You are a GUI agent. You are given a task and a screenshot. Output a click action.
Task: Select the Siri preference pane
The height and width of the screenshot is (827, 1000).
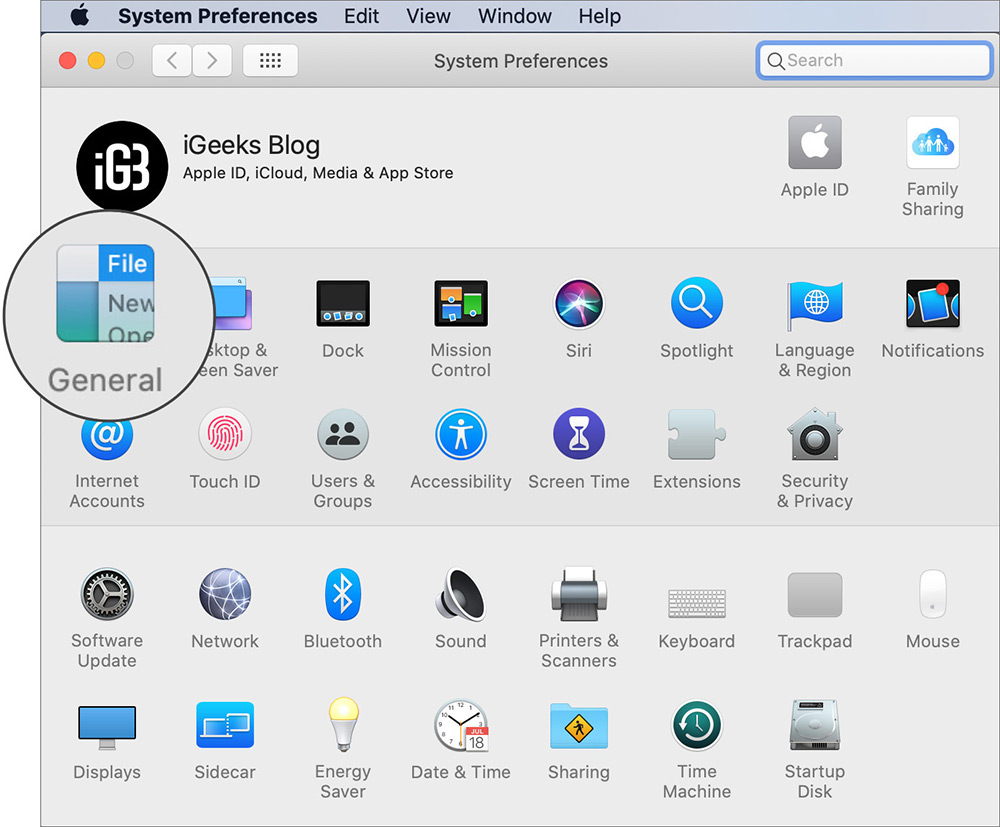tap(579, 304)
